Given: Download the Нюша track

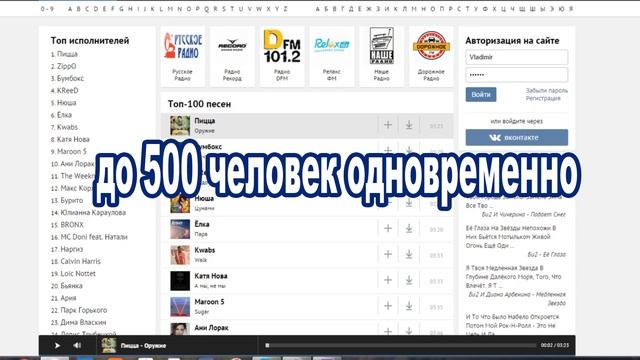Looking at the screenshot, I should 409,203.
